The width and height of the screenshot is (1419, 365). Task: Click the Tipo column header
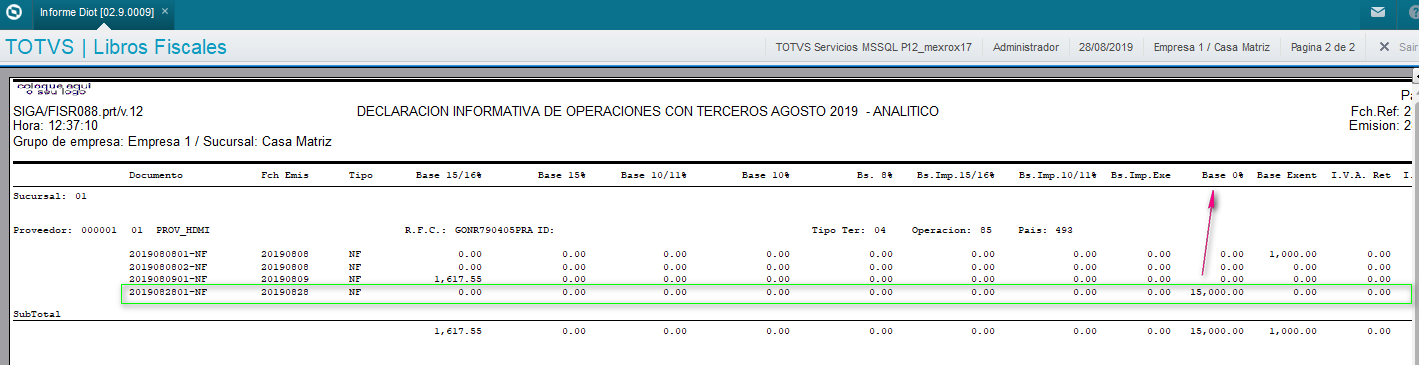361,175
